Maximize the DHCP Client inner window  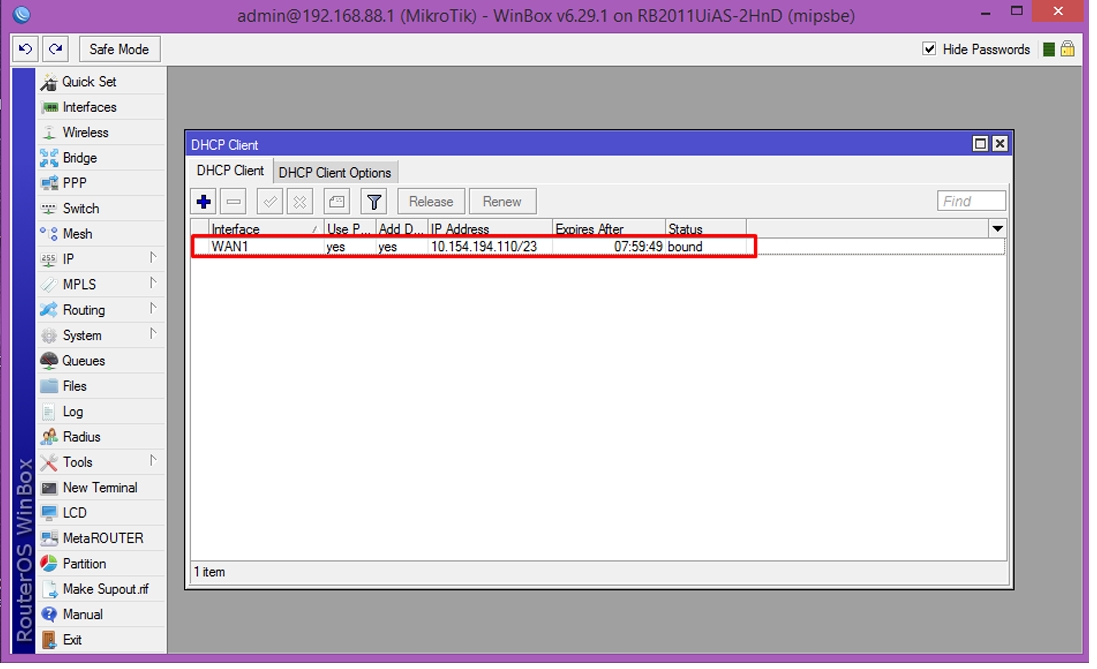pyautogui.click(x=981, y=143)
